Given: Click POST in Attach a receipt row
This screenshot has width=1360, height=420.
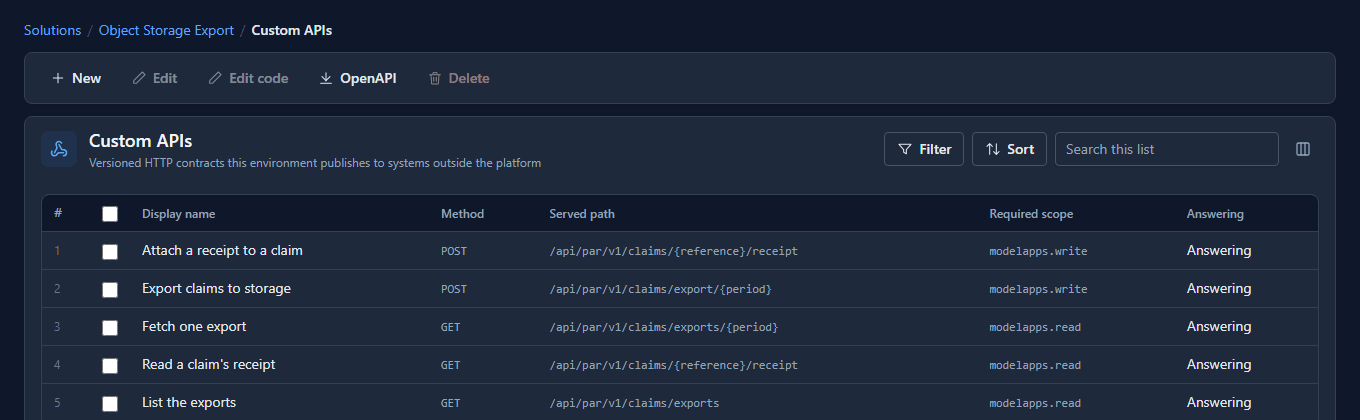Looking at the screenshot, I should pyautogui.click(x=454, y=251).
